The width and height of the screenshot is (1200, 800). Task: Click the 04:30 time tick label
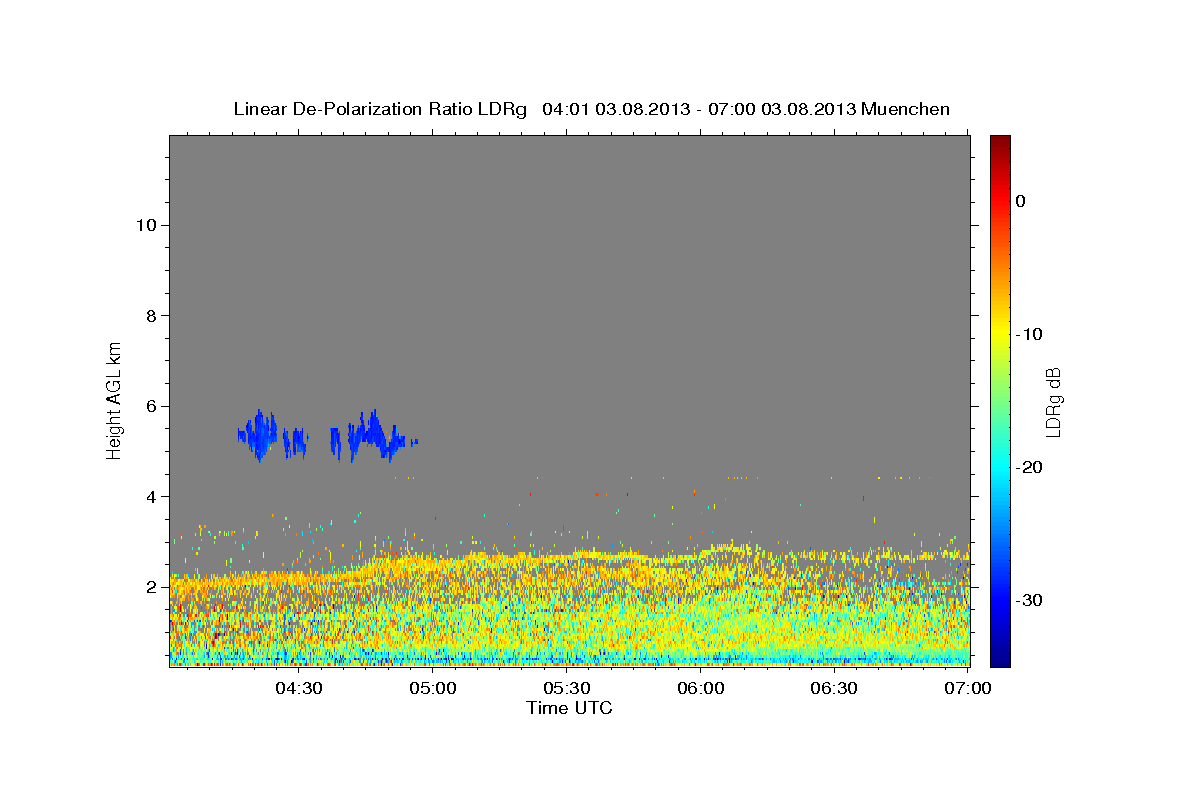pyautogui.click(x=300, y=689)
